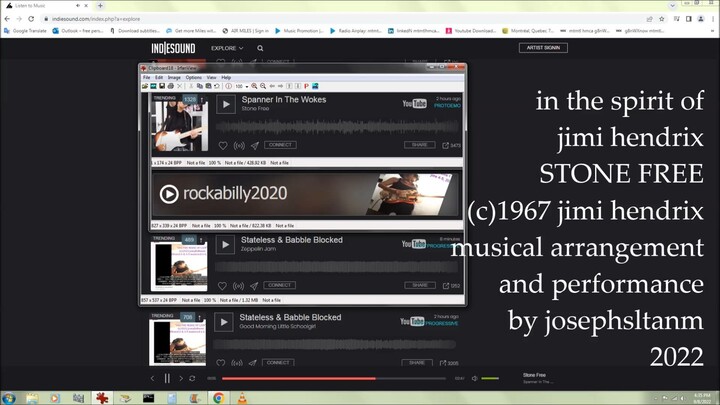Bookmark this page with the star icon
The height and width of the screenshot is (405, 720).
pyautogui.click(x=662, y=19)
